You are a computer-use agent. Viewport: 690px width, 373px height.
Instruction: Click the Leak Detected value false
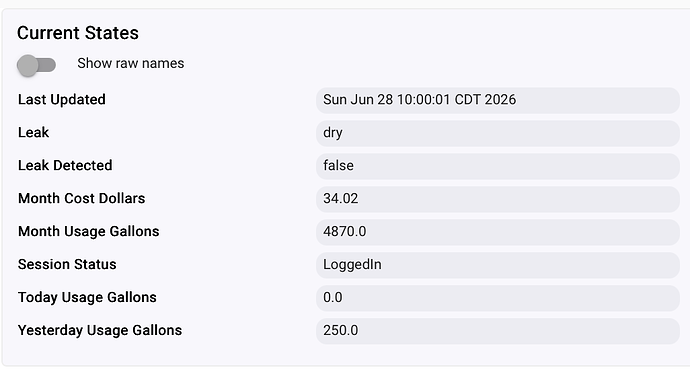(x=498, y=166)
